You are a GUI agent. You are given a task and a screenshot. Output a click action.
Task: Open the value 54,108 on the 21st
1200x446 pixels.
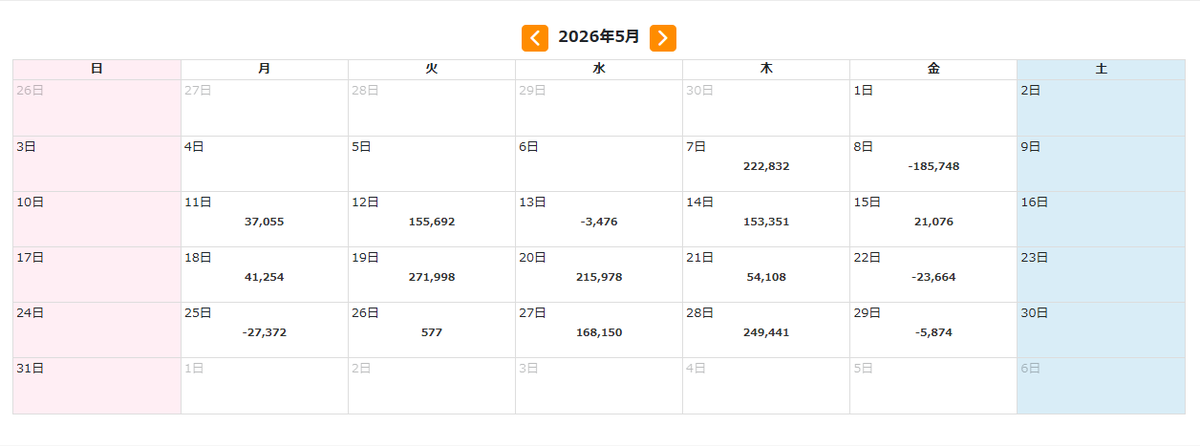pos(766,276)
